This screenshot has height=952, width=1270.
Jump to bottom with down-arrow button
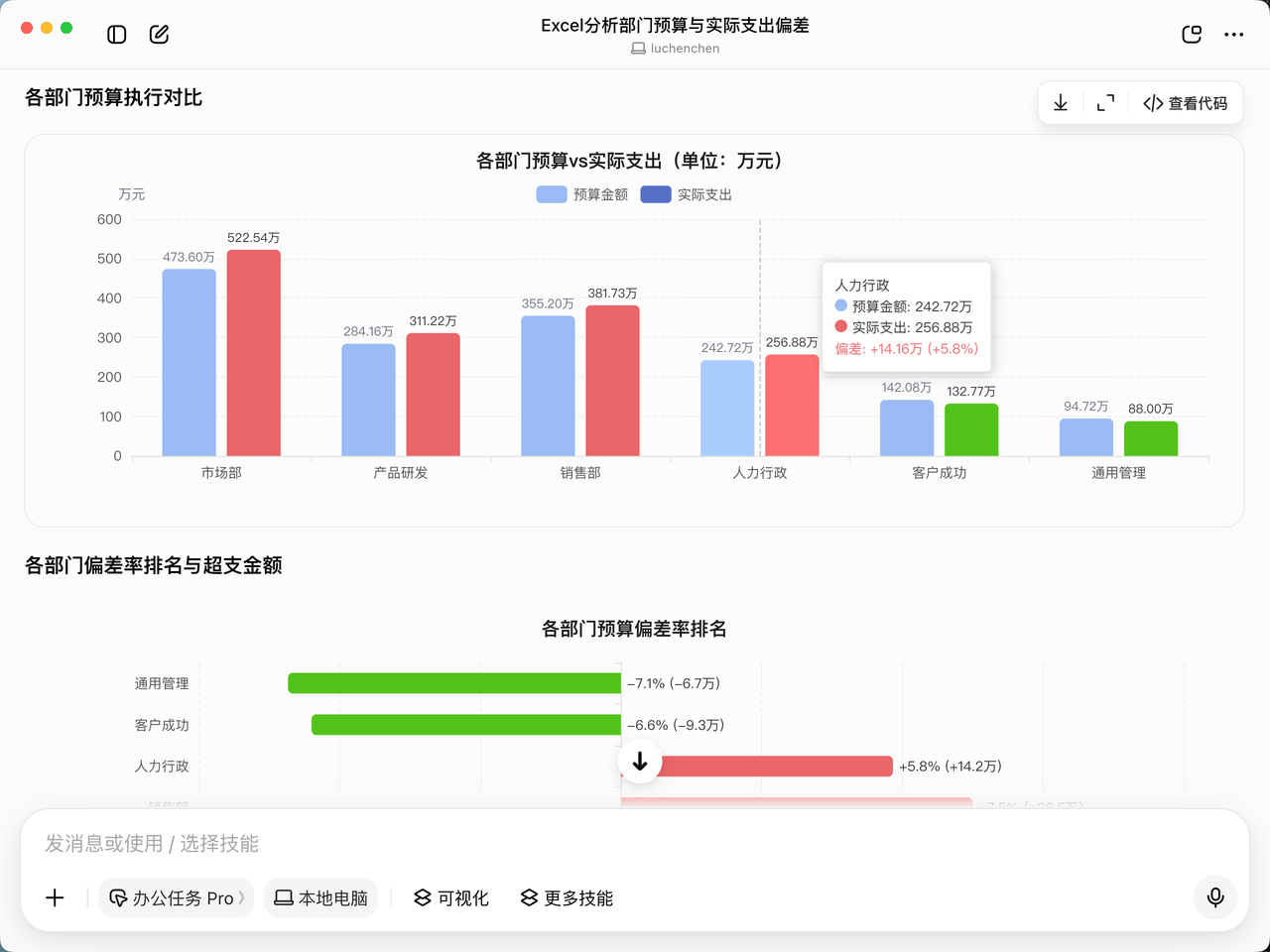(640, 762)
